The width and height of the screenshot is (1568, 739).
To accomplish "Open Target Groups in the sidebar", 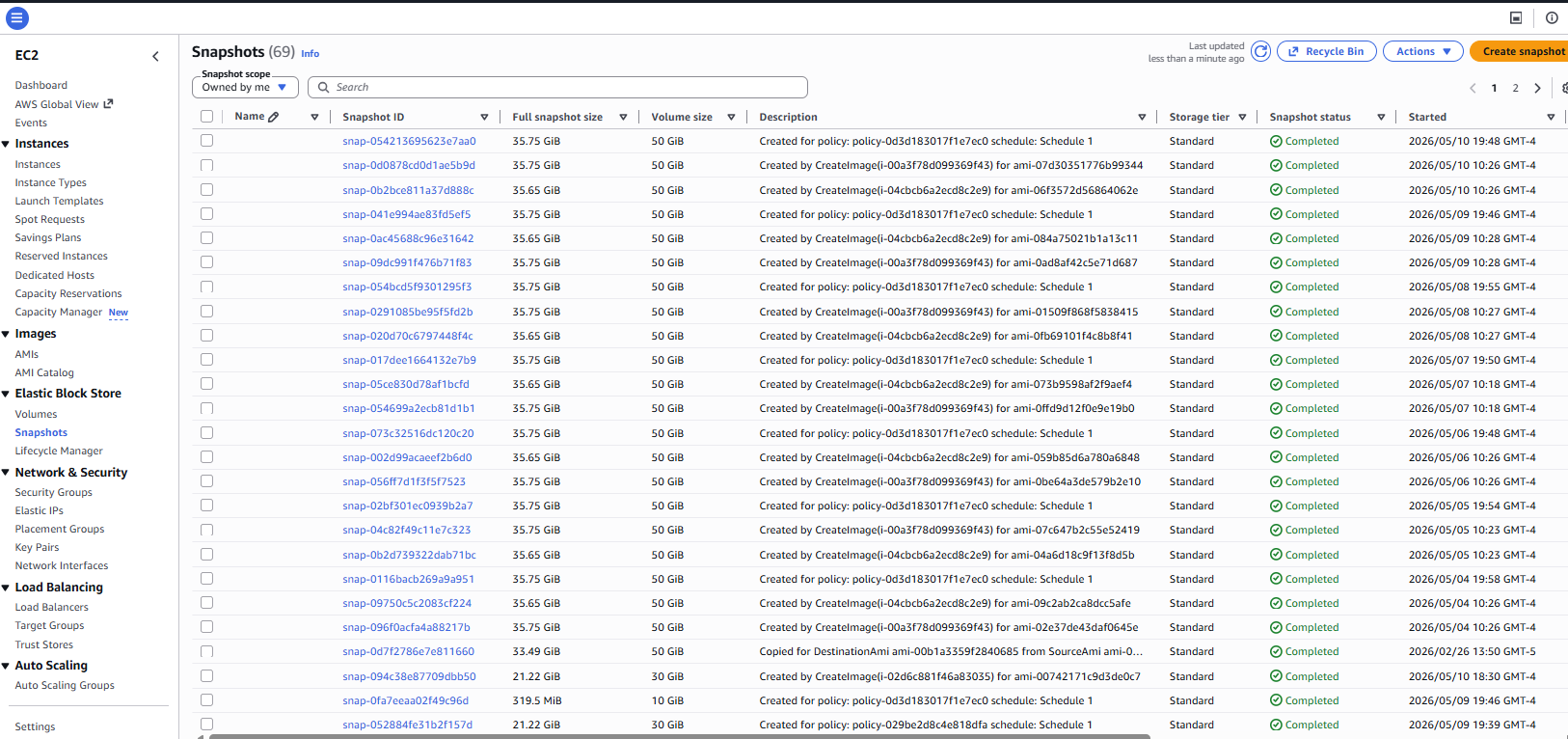I will (x=50, y=625).
